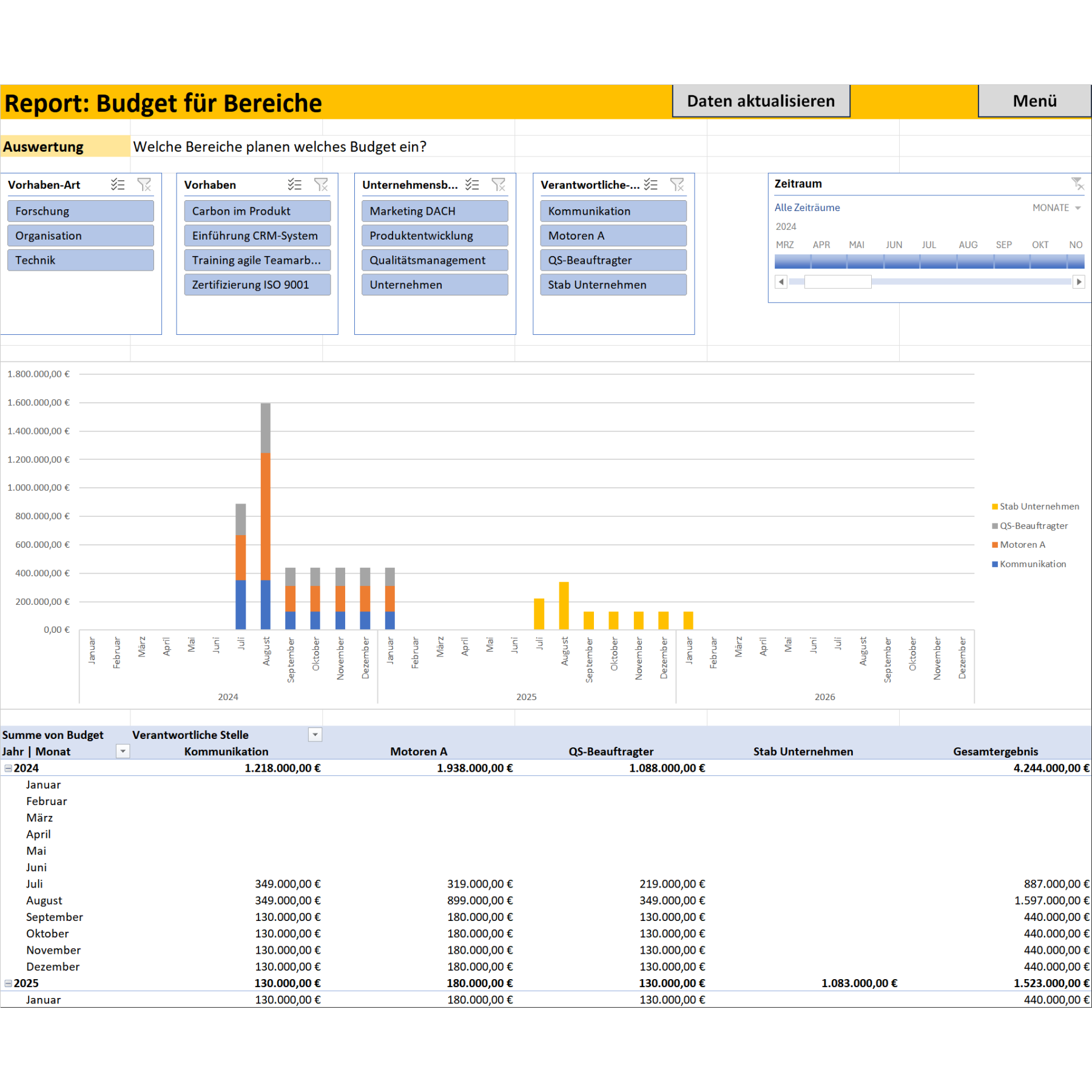Open the Menü button
Image resolution: width=1092 pixels, height=1092 pixels.
[1034, 101]
